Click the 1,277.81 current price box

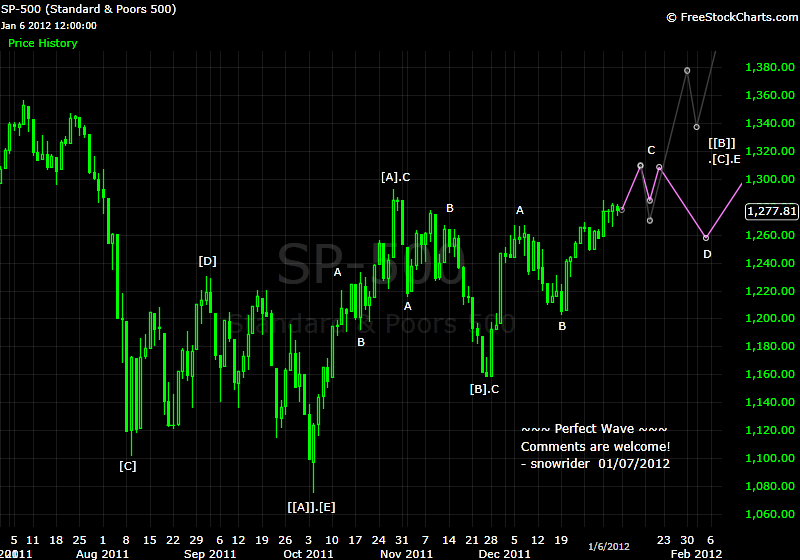[771, 211]
